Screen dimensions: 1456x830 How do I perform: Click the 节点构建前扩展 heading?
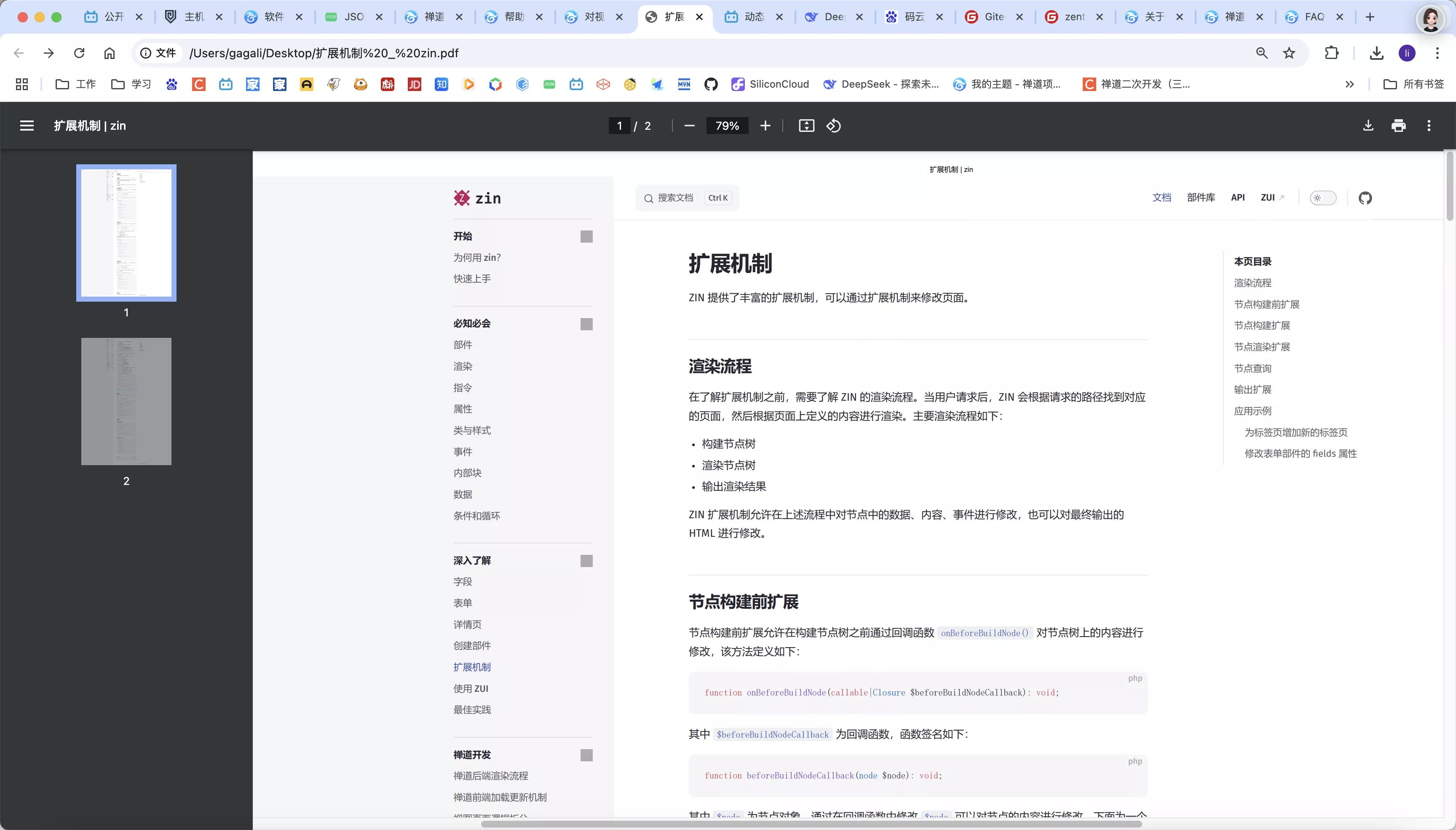click(744, 601)
